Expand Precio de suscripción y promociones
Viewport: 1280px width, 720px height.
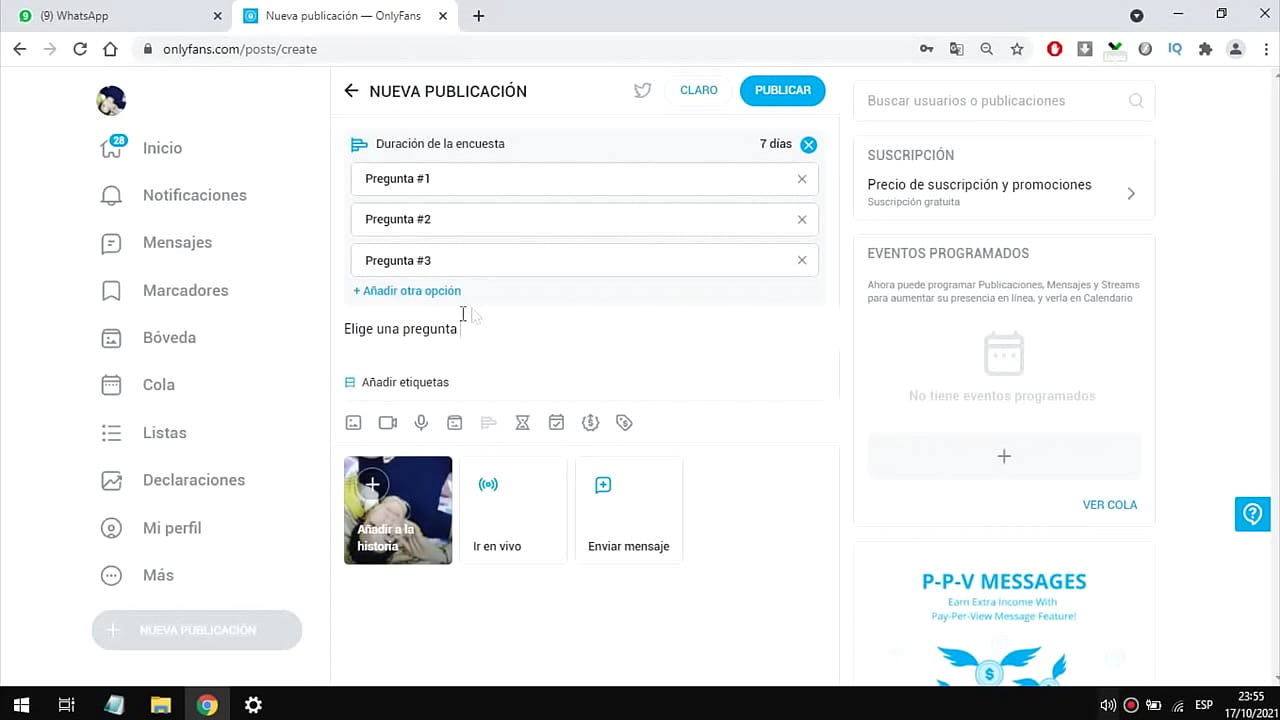tap(1003, 192)
